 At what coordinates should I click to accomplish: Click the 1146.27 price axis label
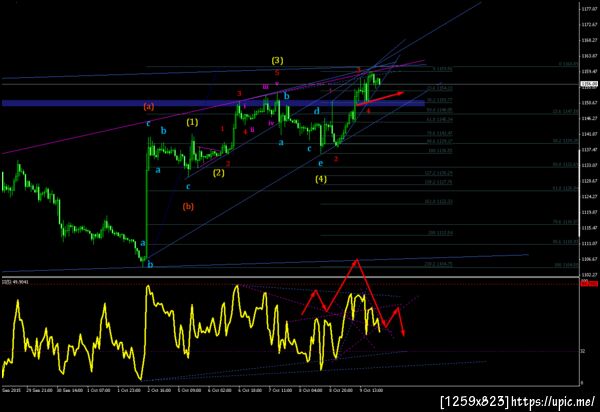tap(589, 118)
